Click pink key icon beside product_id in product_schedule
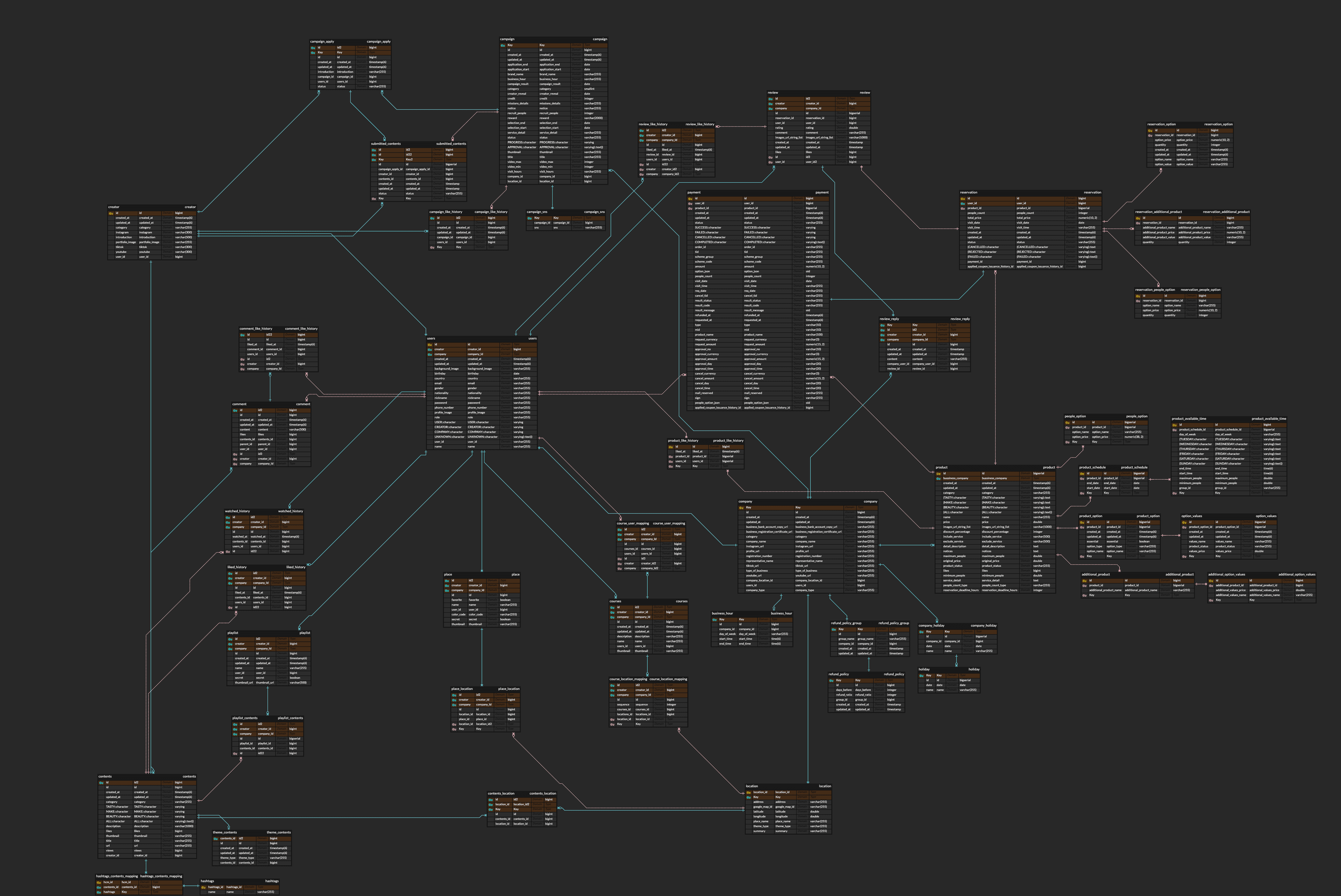The width and height of the screenshot is (1341, 896). pyautogui.click(x=1082, y=478)
